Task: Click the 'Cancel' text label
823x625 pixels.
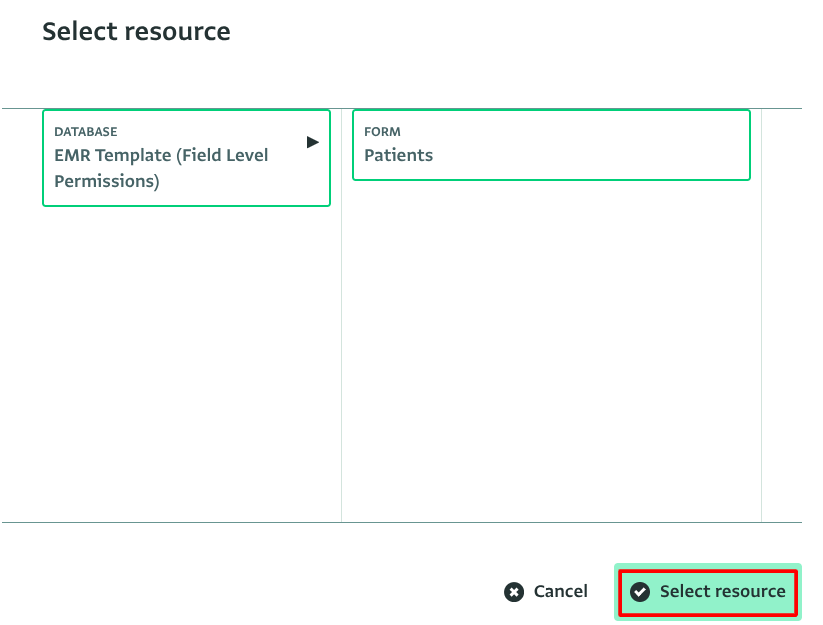Action: [560, 592]
